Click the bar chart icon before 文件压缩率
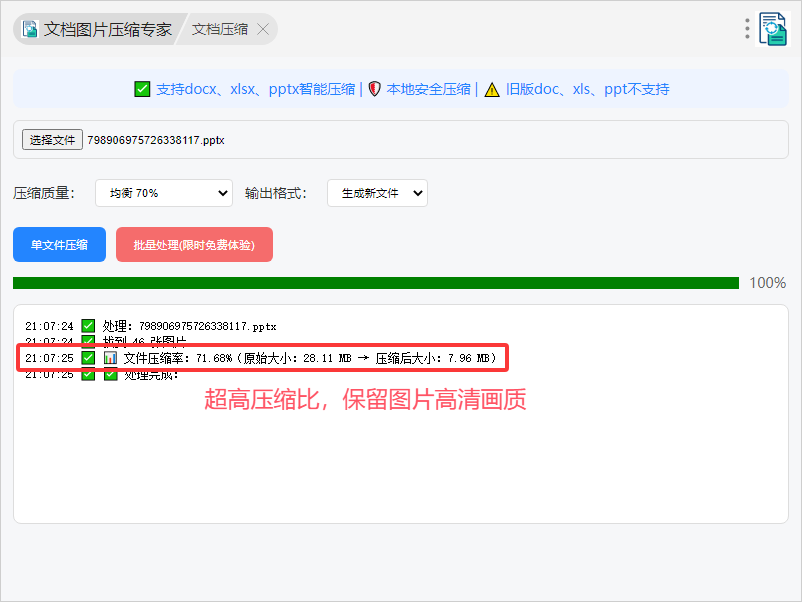Image resolution: width=802 pixels, height=602 pixels. (x=110, y=358)
